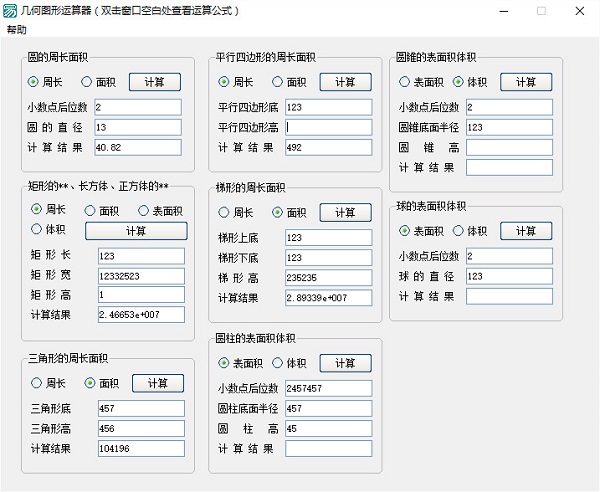Click 计算 button in sphere section

coord(526,231)
